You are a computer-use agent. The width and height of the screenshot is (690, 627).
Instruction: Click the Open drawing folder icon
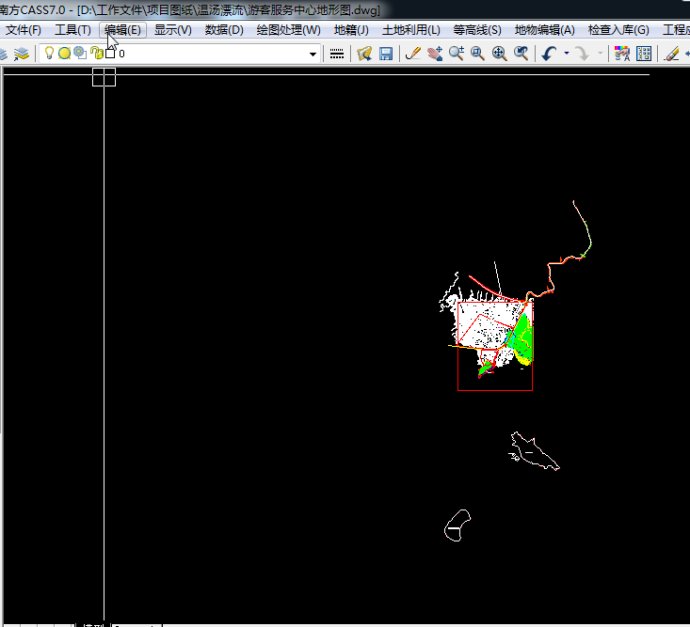pyautogui.click(x=365, y=53)
